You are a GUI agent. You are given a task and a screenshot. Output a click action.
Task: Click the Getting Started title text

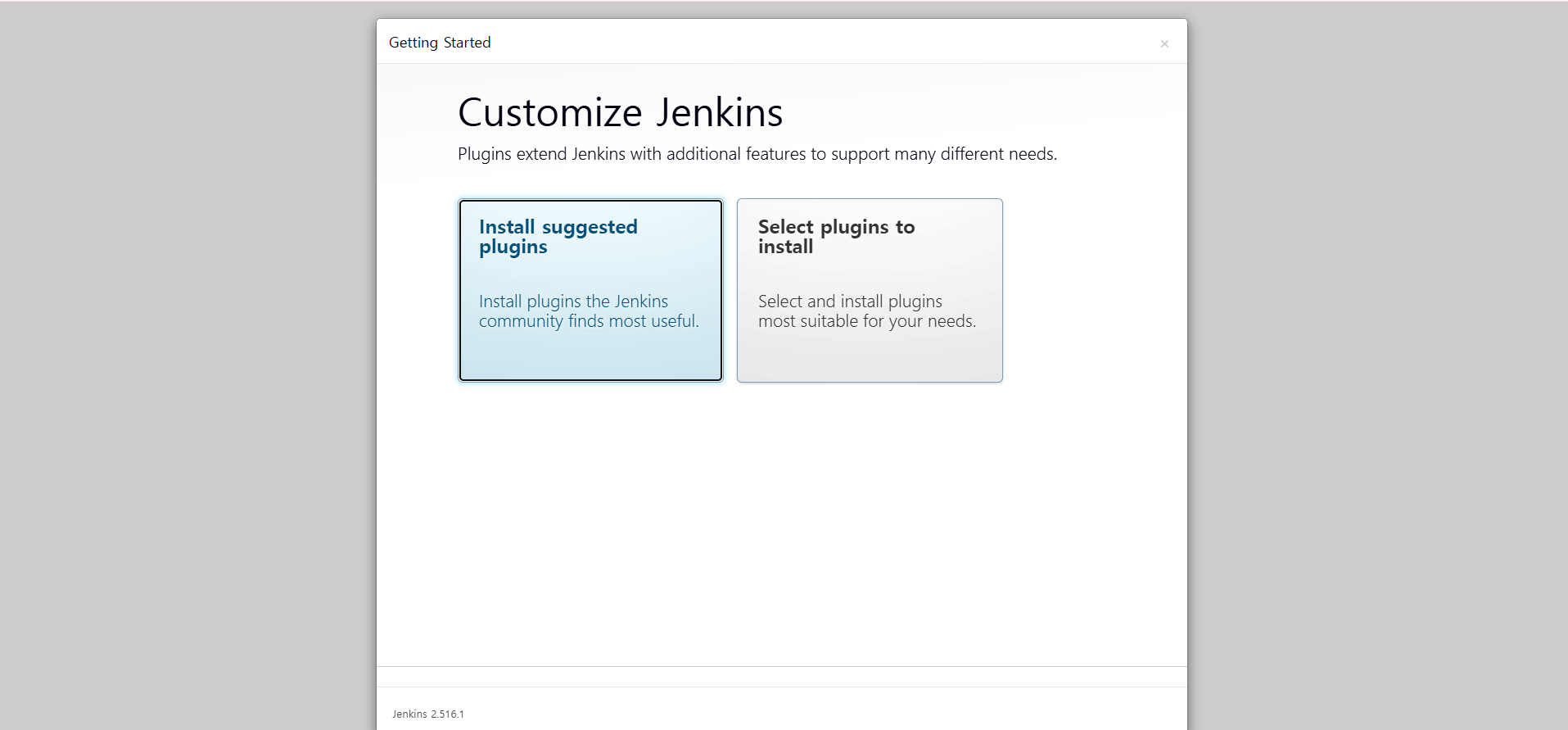click(x=440, y=43)
